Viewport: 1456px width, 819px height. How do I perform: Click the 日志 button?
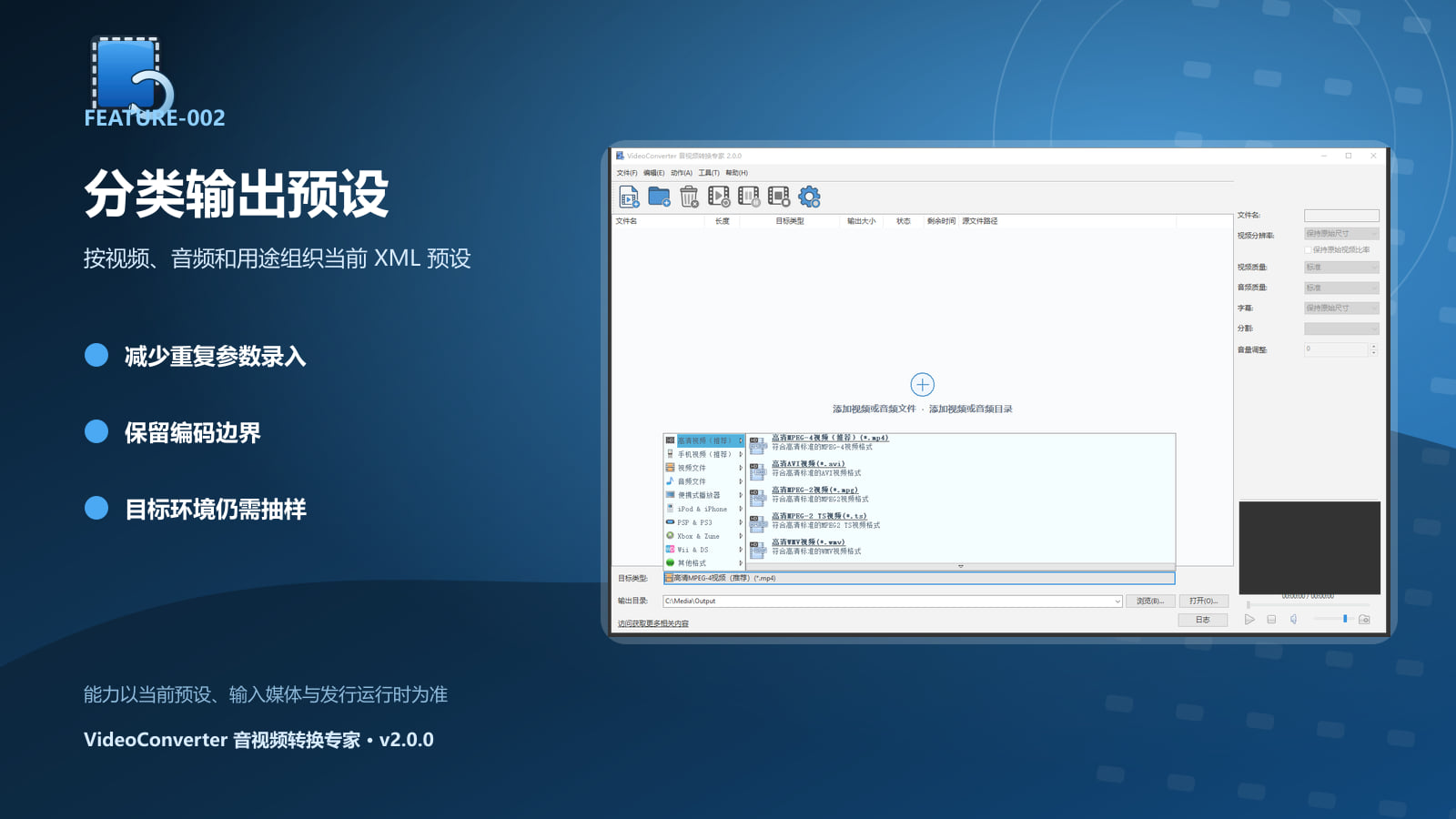(x=1203, y=620)
